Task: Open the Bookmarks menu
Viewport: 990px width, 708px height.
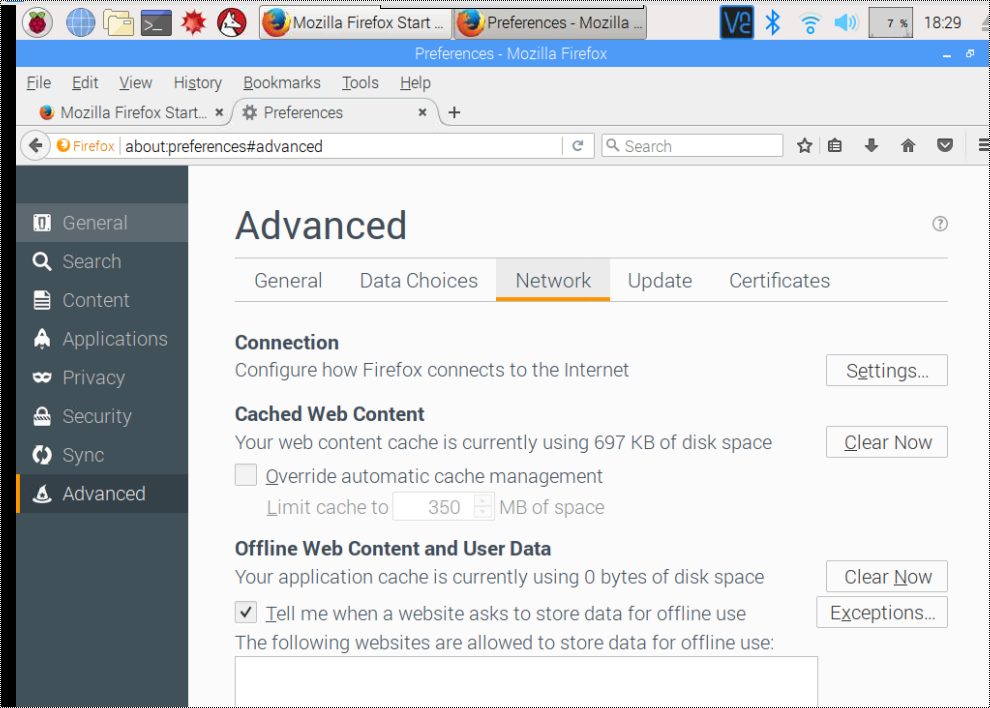Action: [281, 82]
